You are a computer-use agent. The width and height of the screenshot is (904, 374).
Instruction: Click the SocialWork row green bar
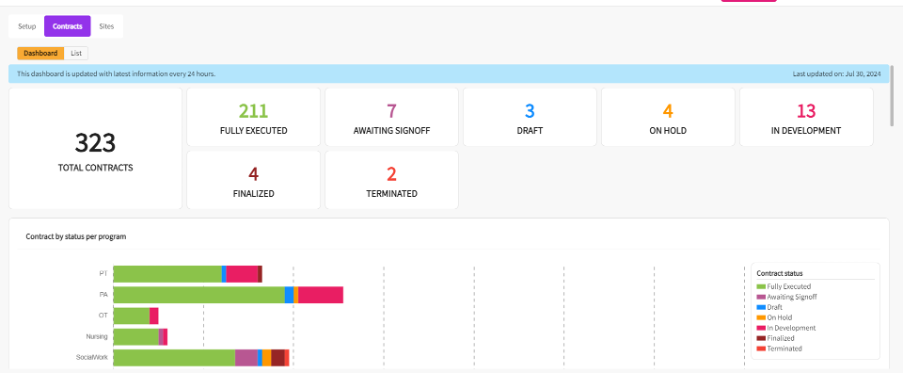click(174, 357)
